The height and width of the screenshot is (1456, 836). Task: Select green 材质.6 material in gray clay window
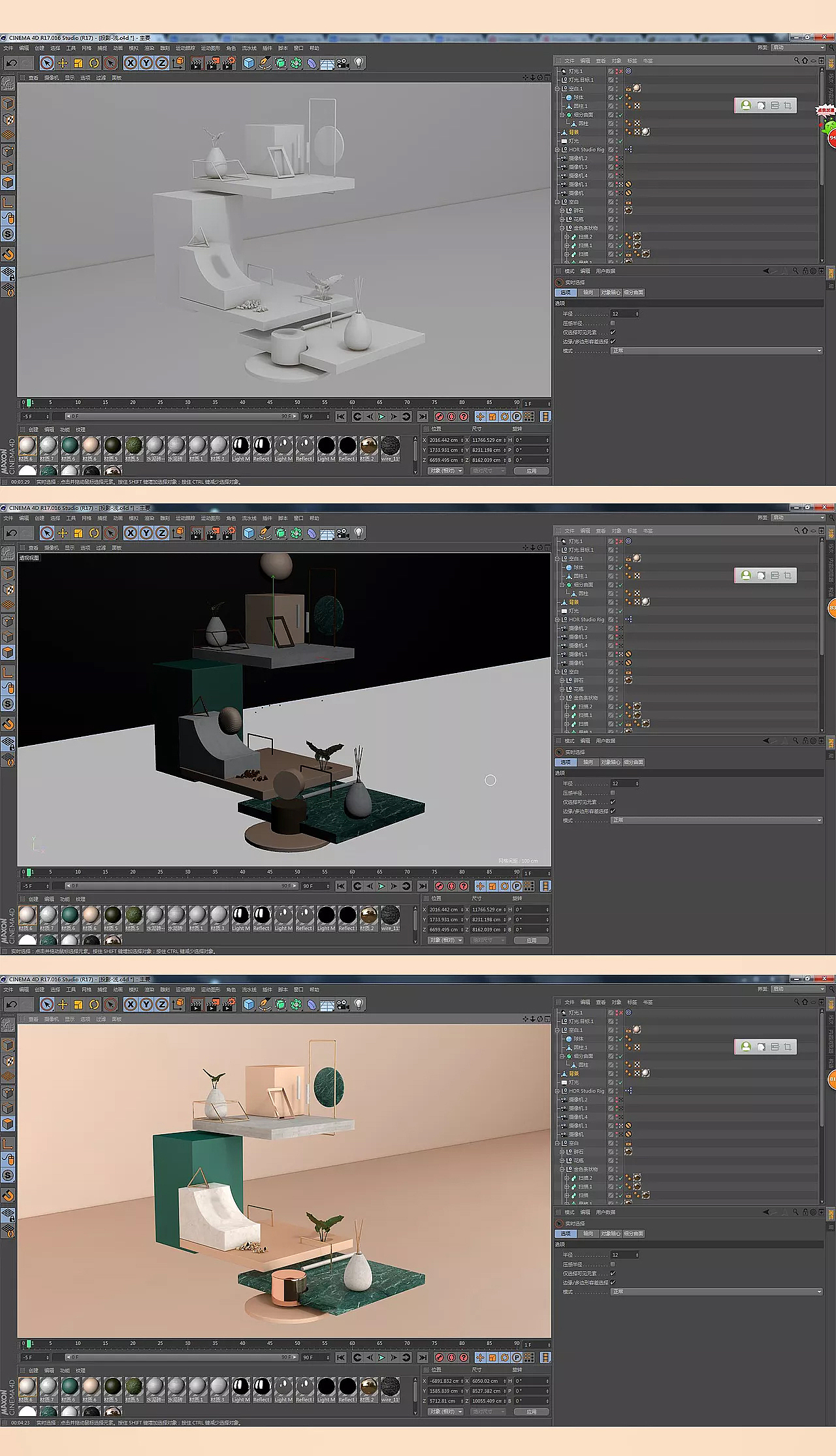tap(70, 449)
